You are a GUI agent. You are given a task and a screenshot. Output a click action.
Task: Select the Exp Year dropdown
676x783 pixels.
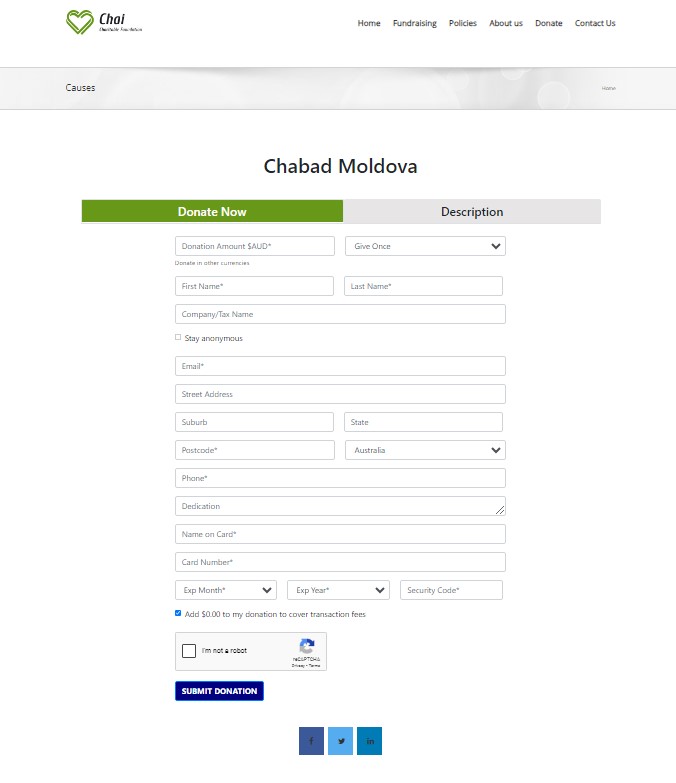338,590
